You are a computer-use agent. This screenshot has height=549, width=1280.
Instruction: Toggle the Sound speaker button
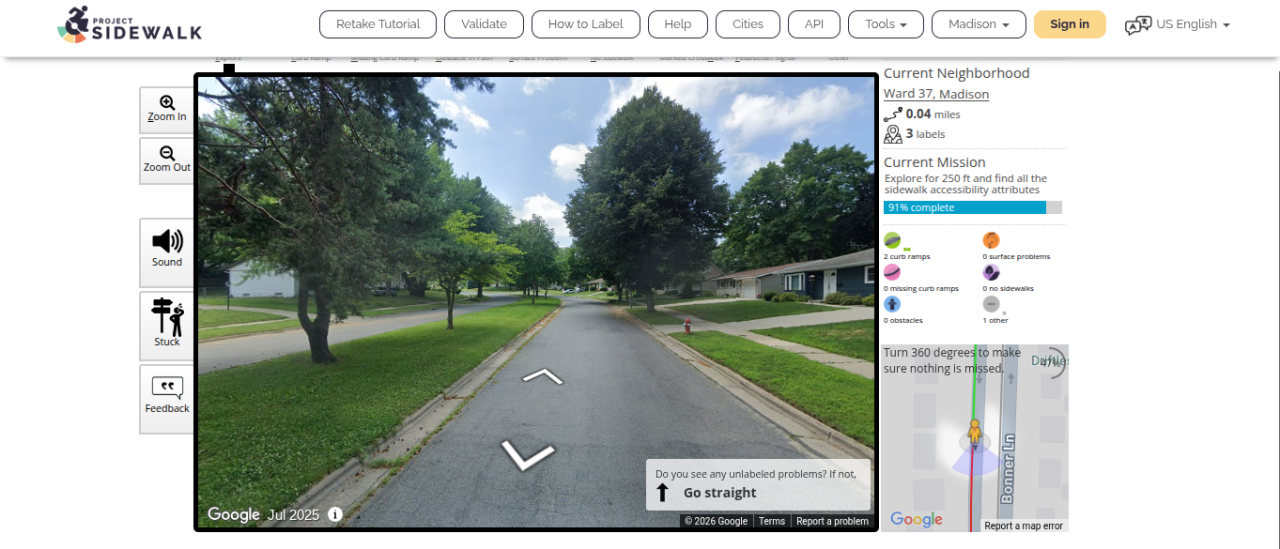tap(167, 252)
